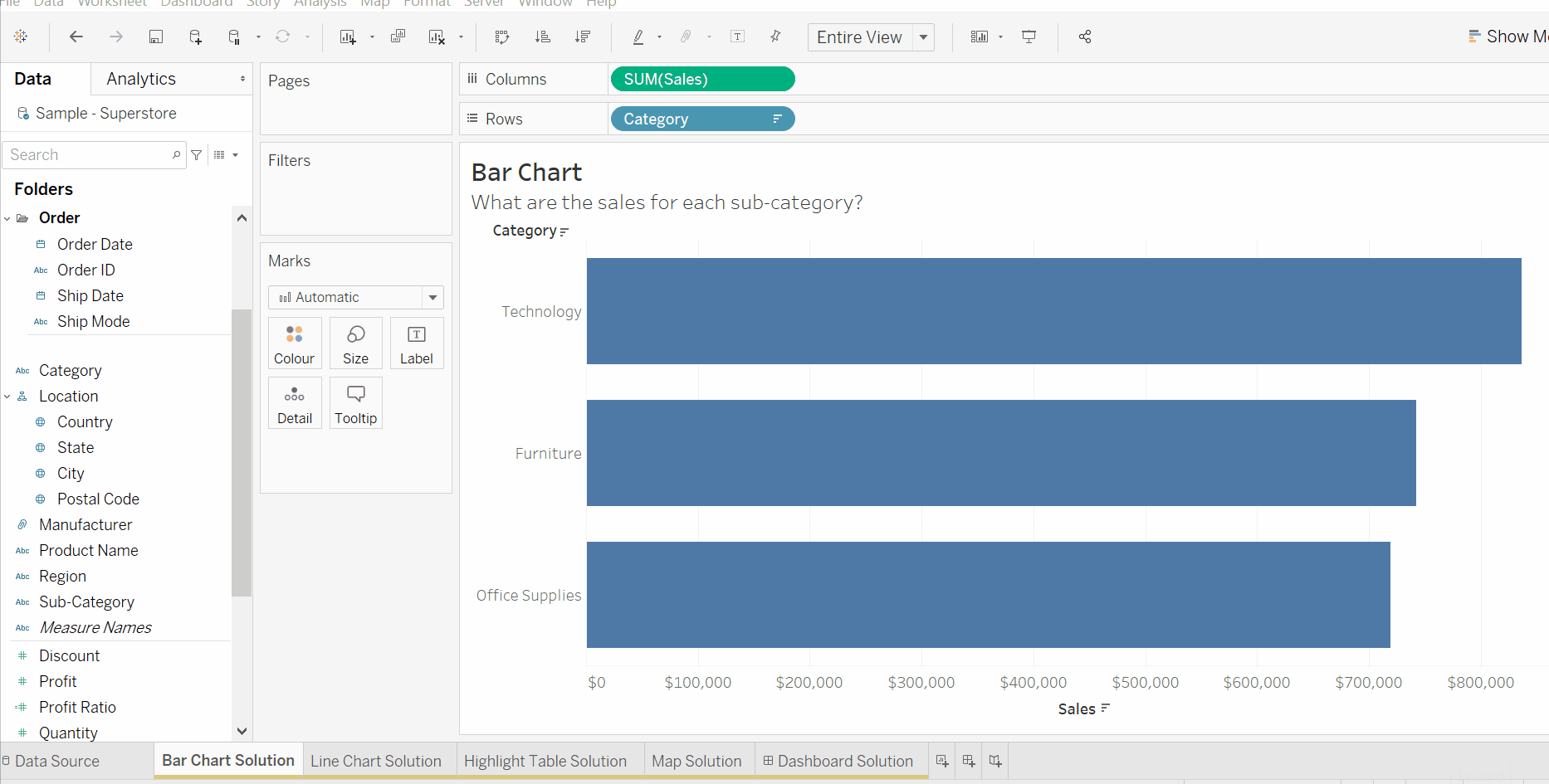
Task: Select the Office Supplies bar
Action: (x=989, y=595)
